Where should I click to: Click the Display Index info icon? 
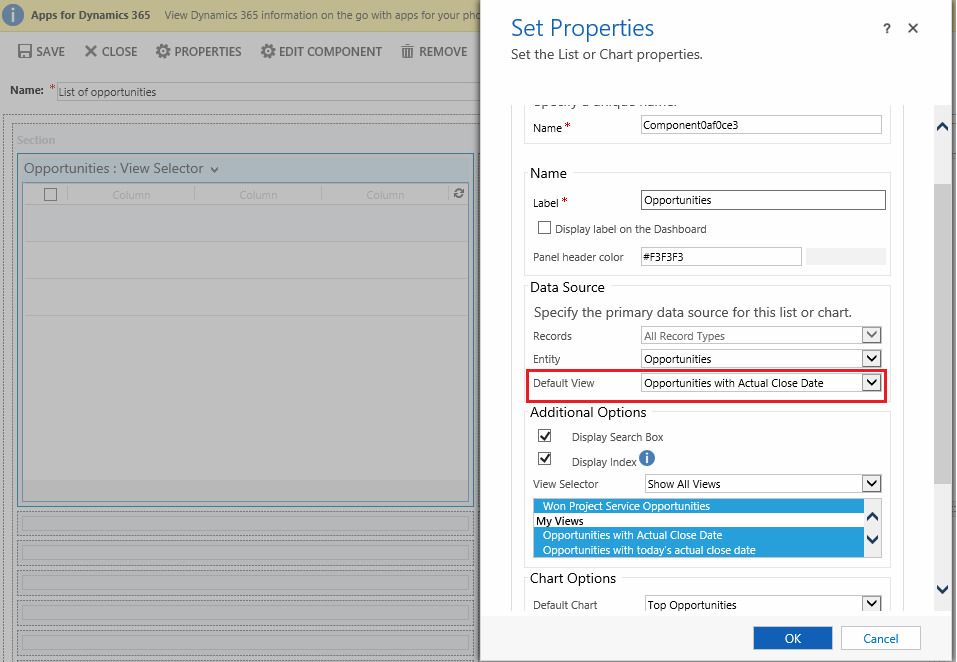click(x=647, y=458)
